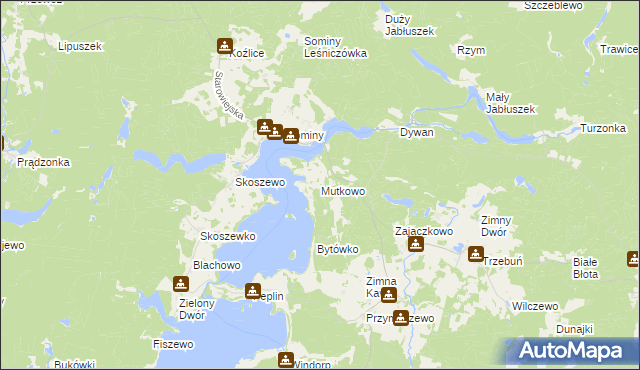Click the Sominy Leśniczówka label
Screen dimensions: 640x370
coord(335,47)
